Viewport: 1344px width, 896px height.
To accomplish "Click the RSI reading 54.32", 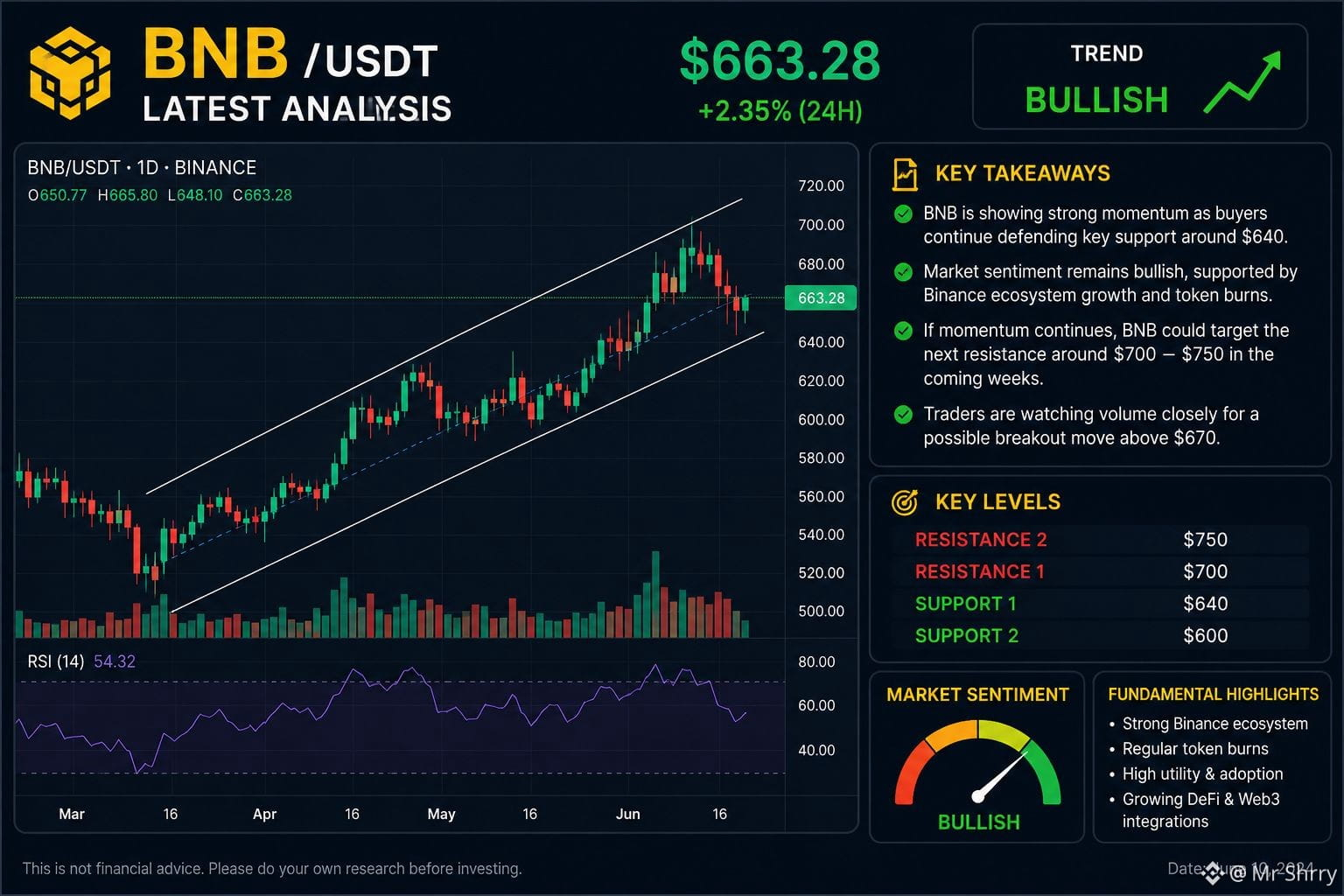I will (115, 661).
